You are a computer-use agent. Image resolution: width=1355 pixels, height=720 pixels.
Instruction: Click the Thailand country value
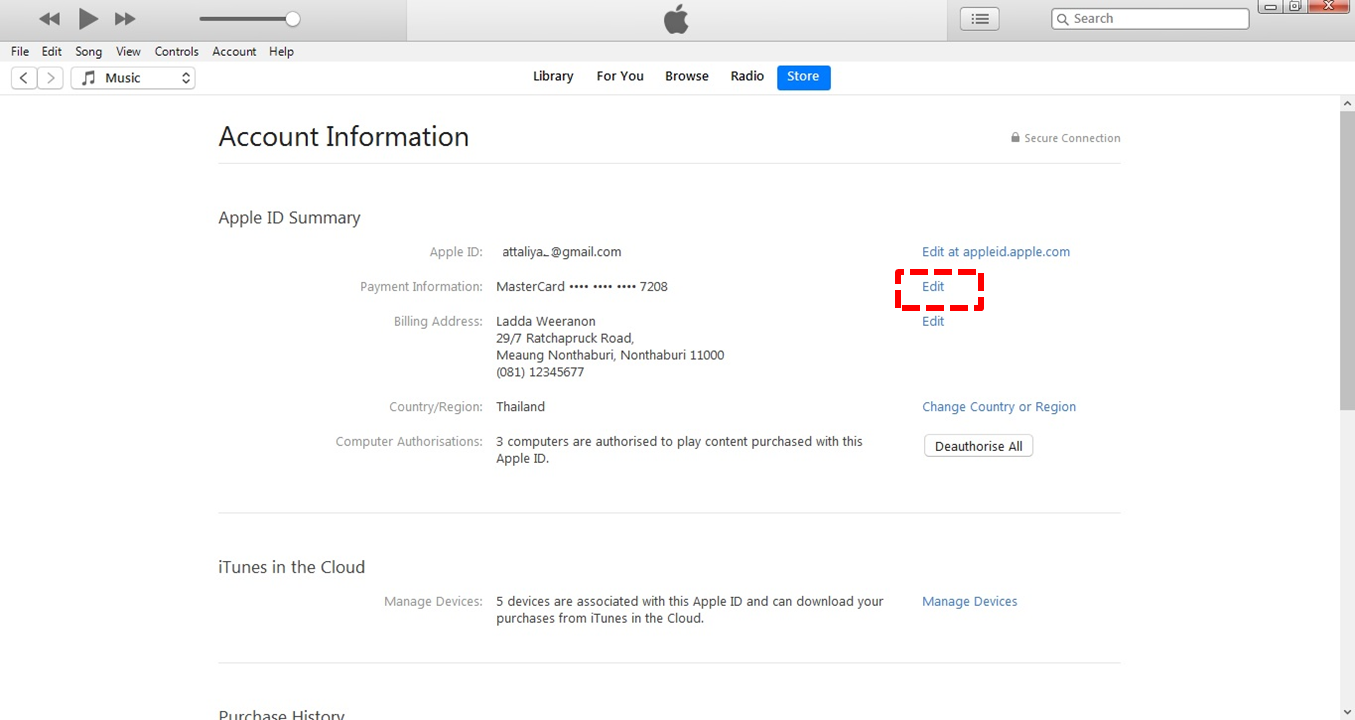pyautogui.click(x=521, y=407)
